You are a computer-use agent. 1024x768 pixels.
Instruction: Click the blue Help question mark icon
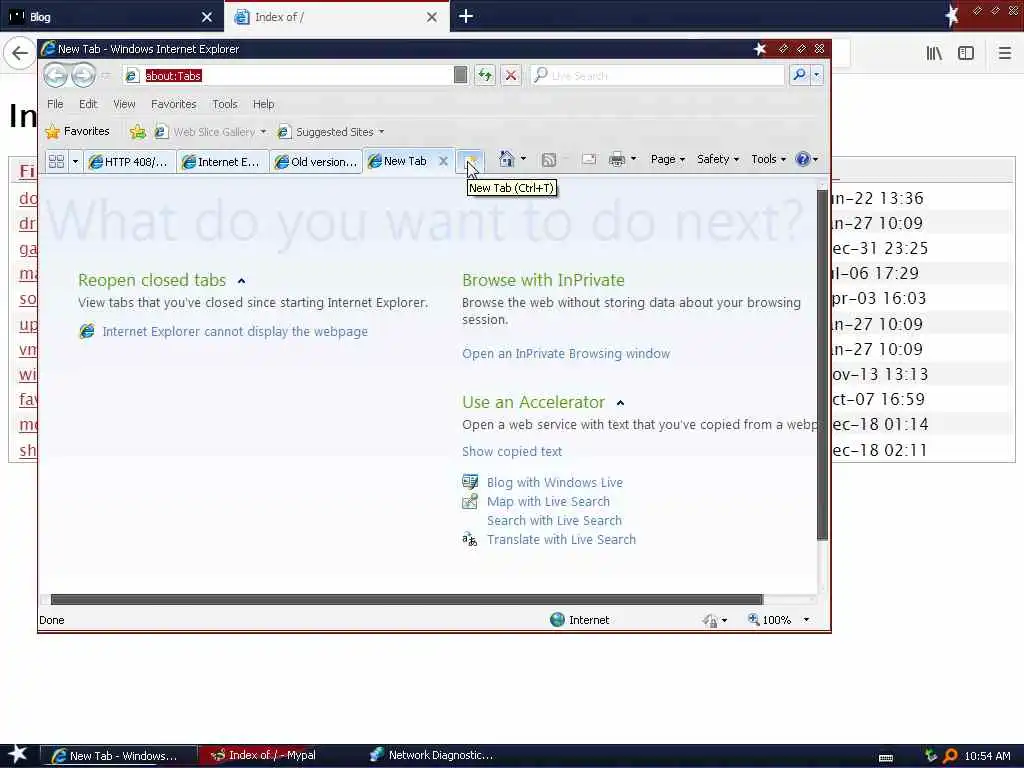tap(803, 159)
